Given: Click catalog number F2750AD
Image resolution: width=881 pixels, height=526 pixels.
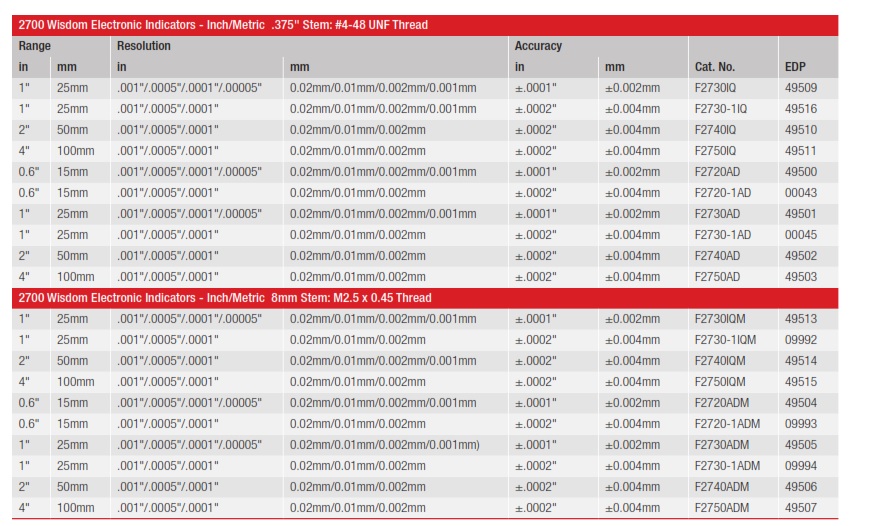Looking at the screenshot, I should click(x=717, y=277).
